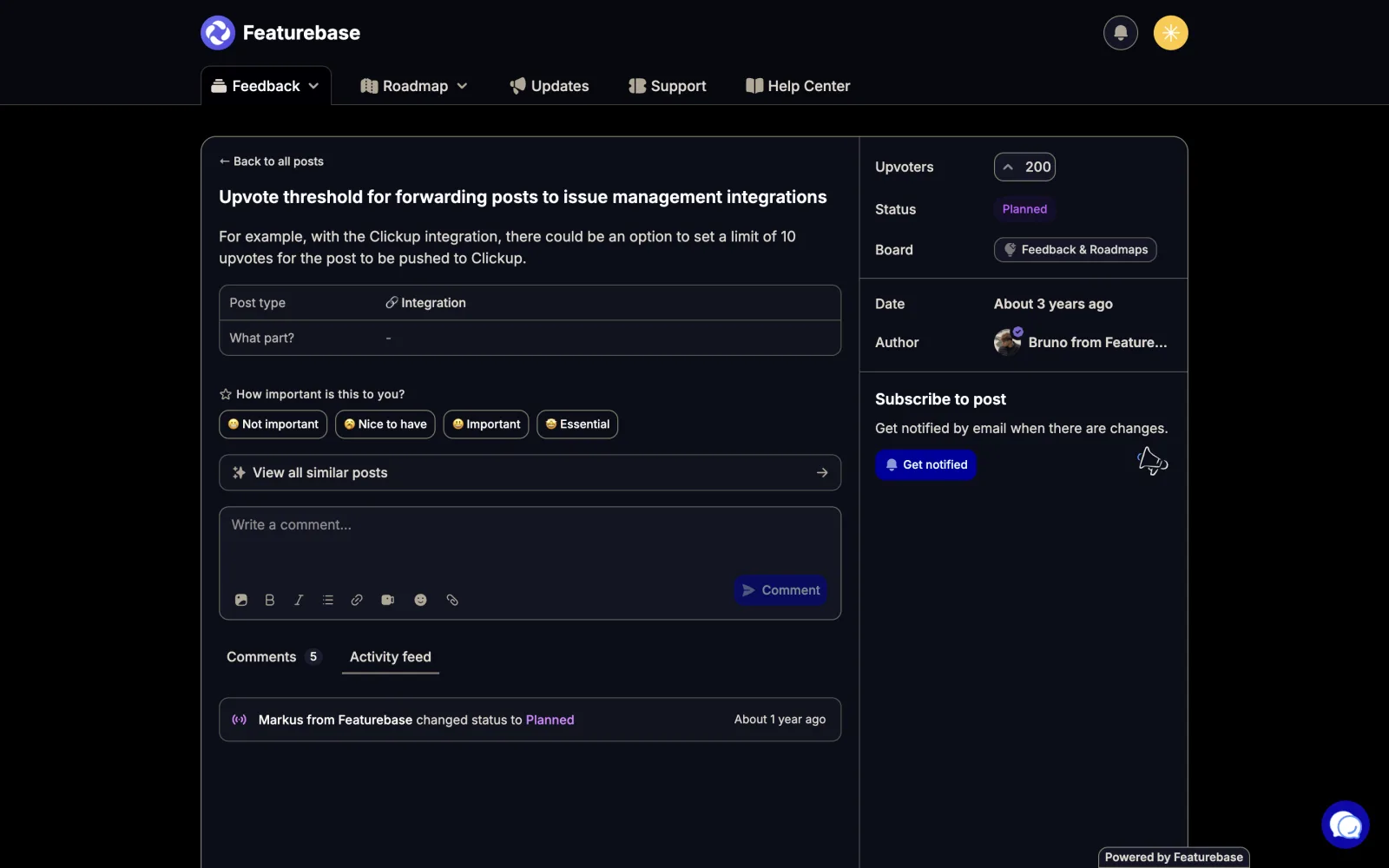Toggle italic formatting in comment editor
This screenshot has height=868, width=1389.
pos(299,600)
